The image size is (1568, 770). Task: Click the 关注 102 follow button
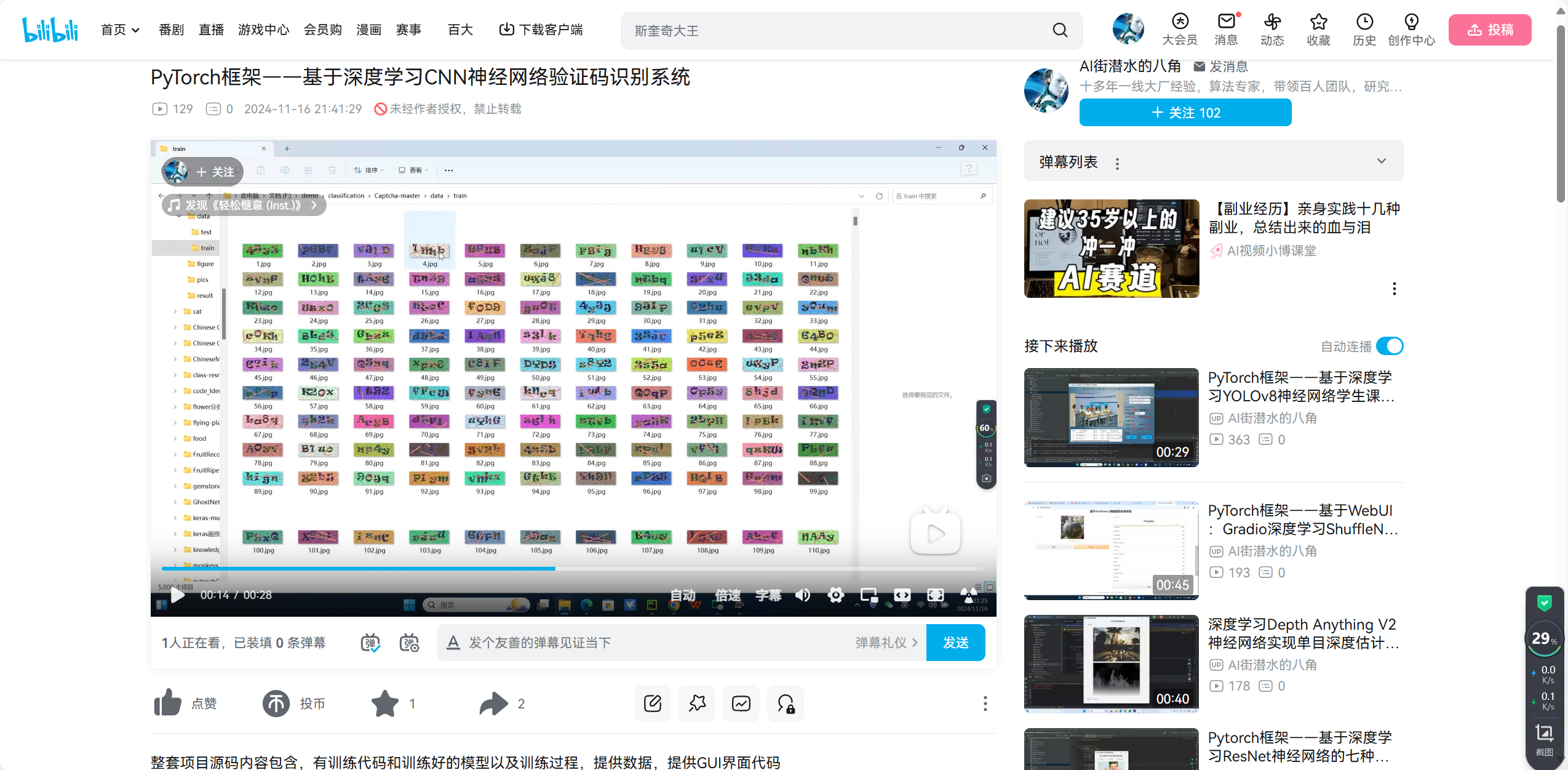[x=1185, y=113]
